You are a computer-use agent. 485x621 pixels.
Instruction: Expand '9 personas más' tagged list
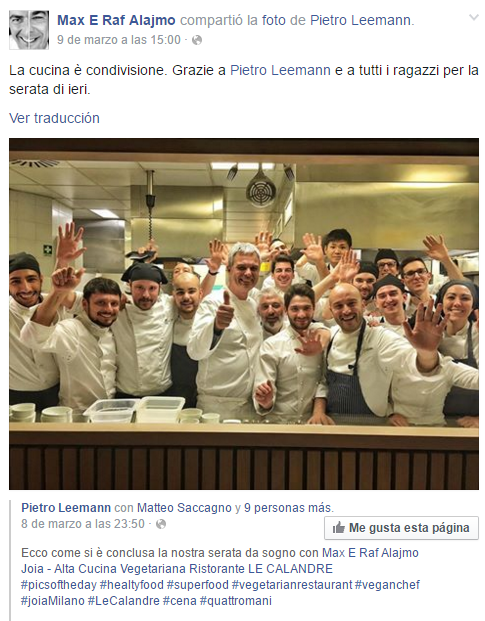pyautogui.click(x=289, y=508)
